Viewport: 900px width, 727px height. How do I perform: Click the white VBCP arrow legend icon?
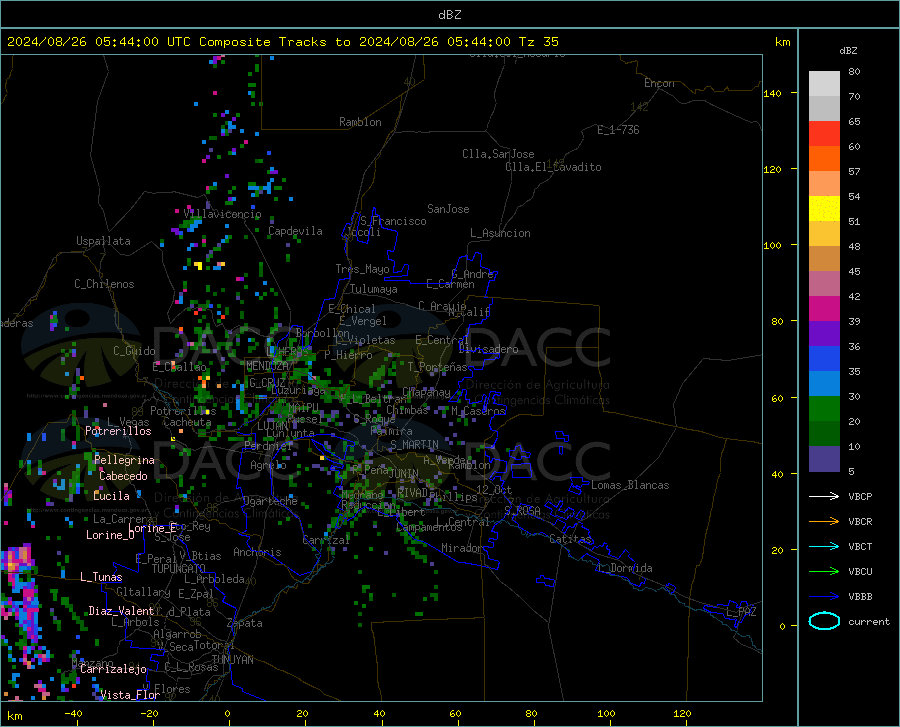(824, 496)
